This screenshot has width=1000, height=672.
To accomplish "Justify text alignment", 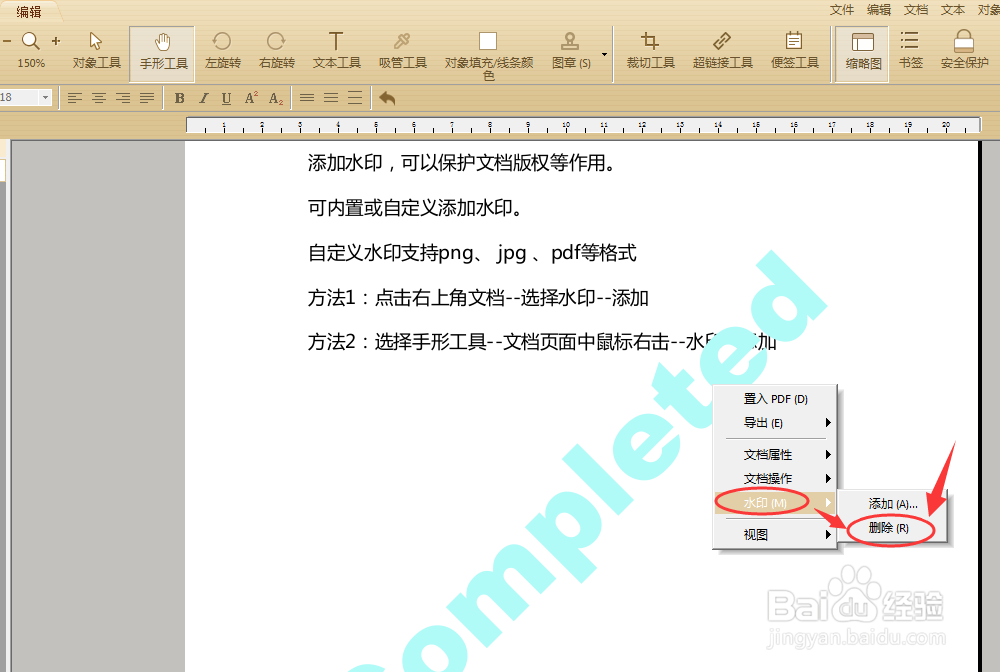I will pyautogui.click(x=147, y=98).
